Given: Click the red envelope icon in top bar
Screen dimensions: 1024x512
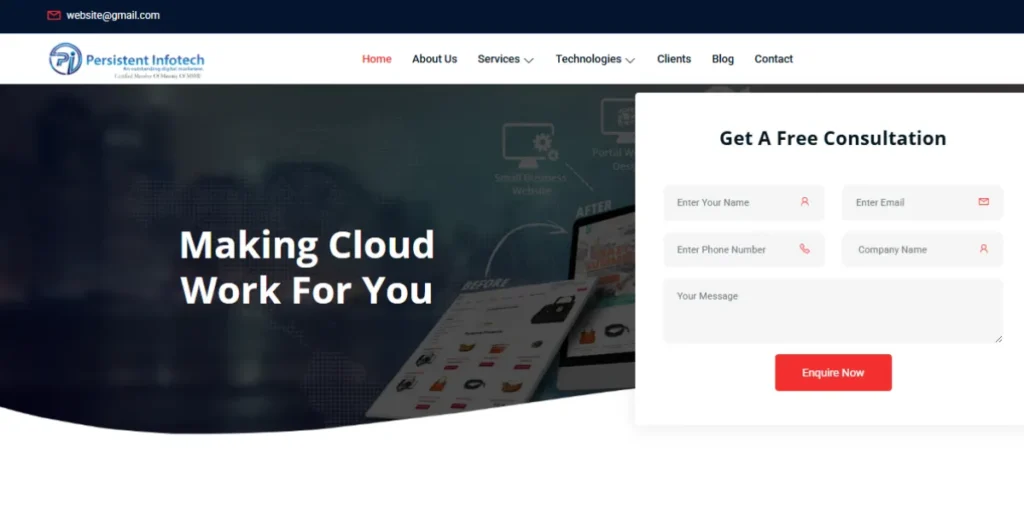Looking at the screenshot, I should [x=54, y=15].
